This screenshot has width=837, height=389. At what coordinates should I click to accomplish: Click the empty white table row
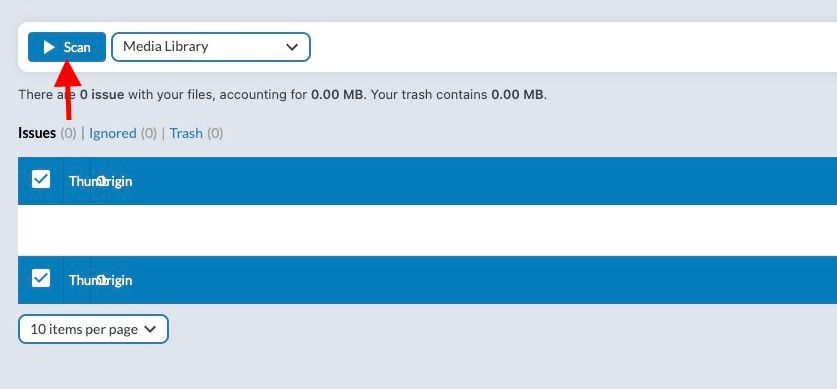[x=427, y=230]
